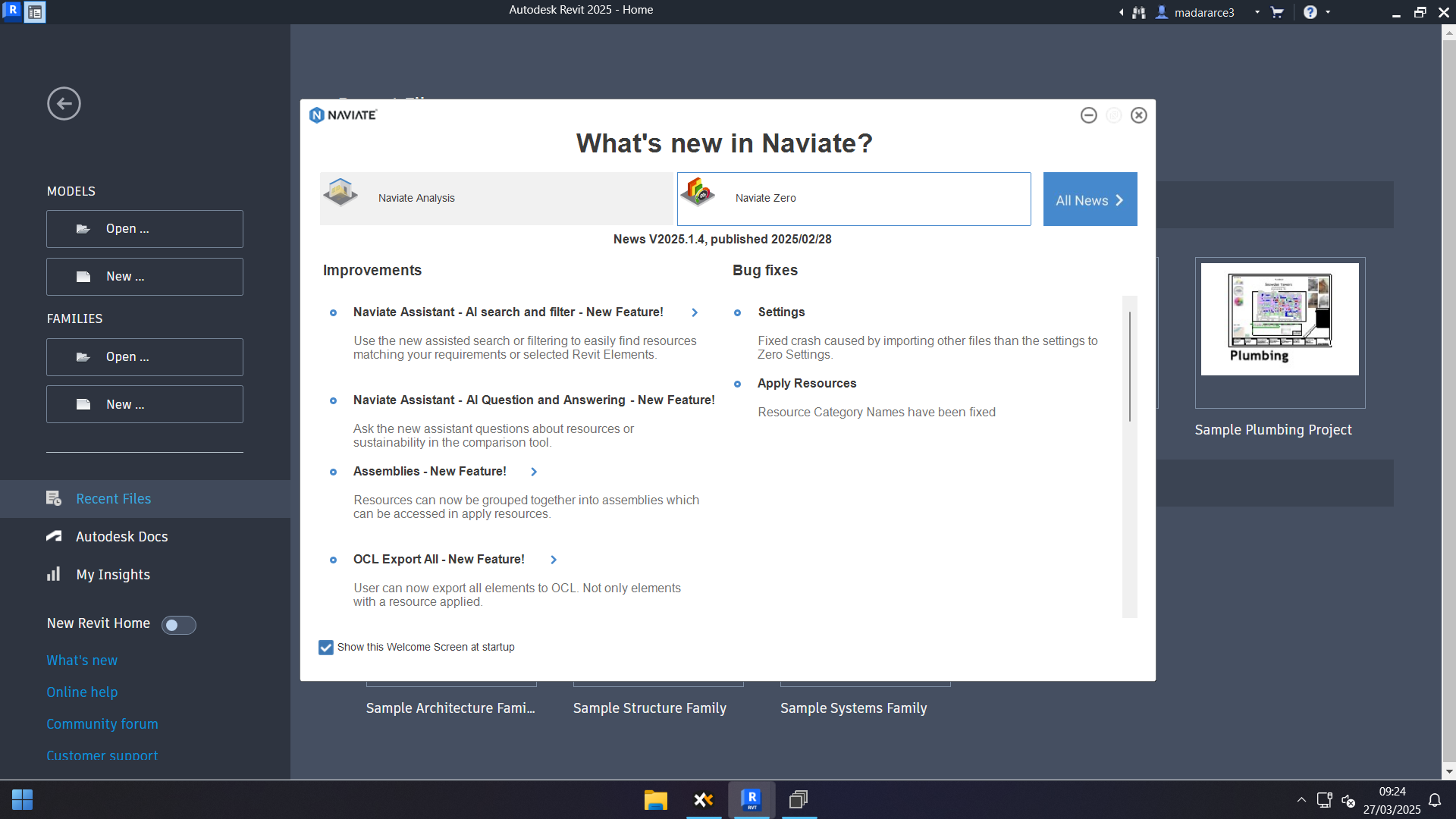Select the Naviate Zero tab
The image size is (1456, 819).
(x=854, y=199)
